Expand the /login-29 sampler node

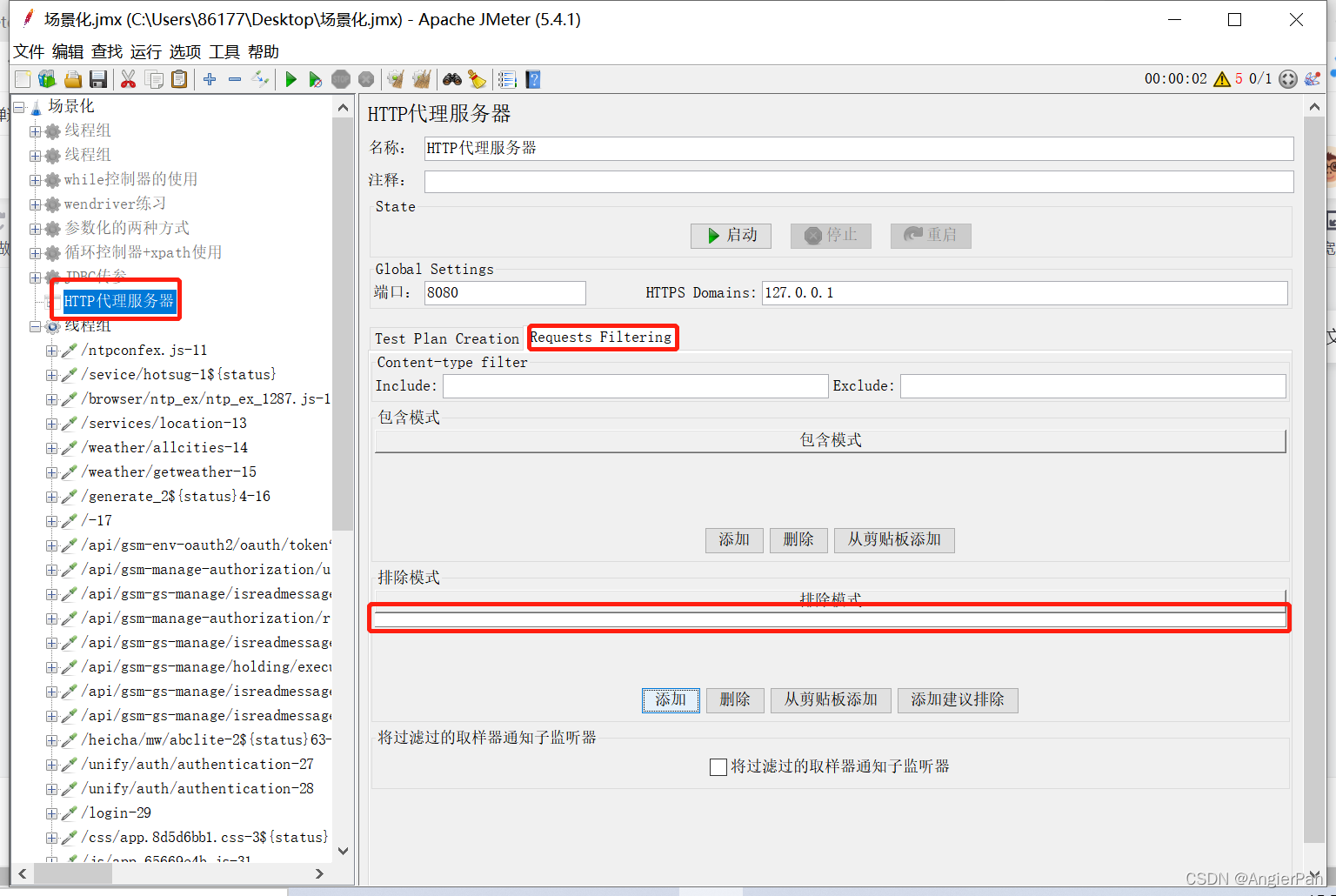point(51,813)
